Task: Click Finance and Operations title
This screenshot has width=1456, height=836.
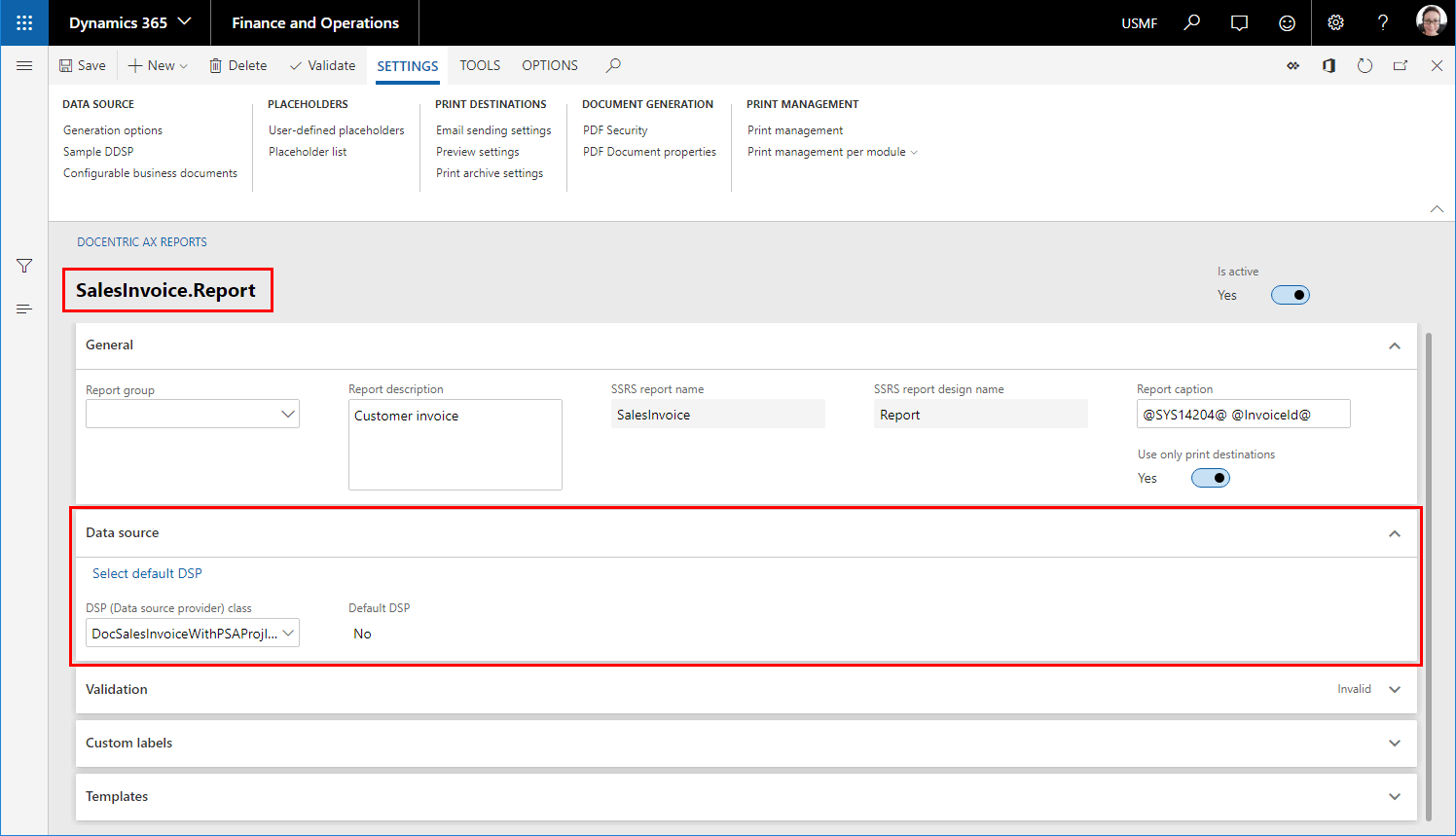Action: coord(315,22)
